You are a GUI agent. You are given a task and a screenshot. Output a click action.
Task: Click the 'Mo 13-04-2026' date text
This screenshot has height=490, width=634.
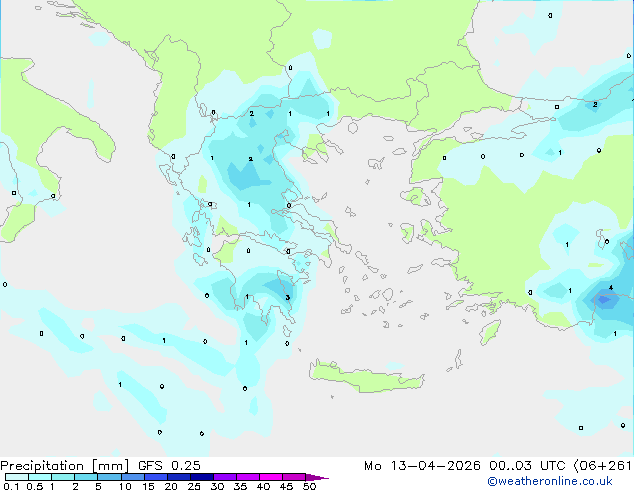click(x=422, y=466)
